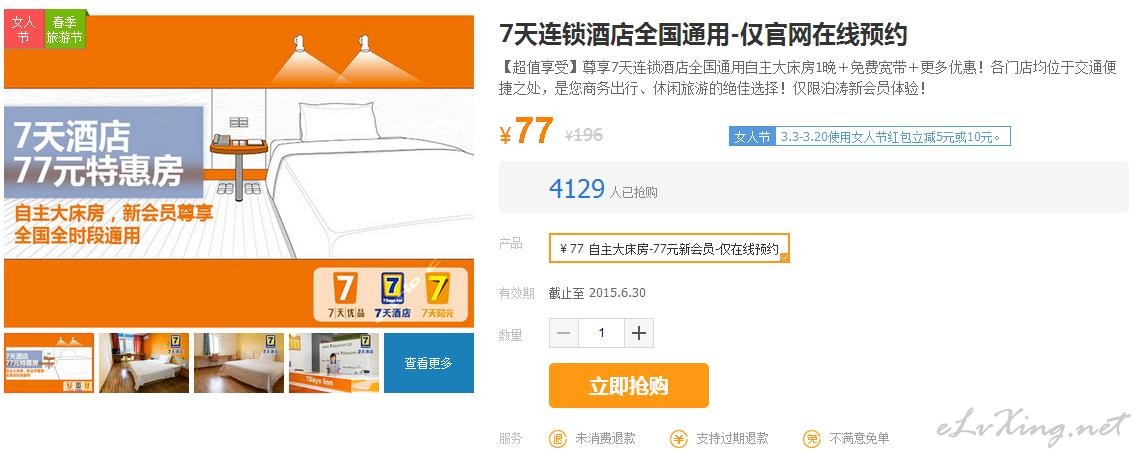
Task: Open the third bedroom photo thumbnail
Action: pyautogui.click(x=239, y=363)
